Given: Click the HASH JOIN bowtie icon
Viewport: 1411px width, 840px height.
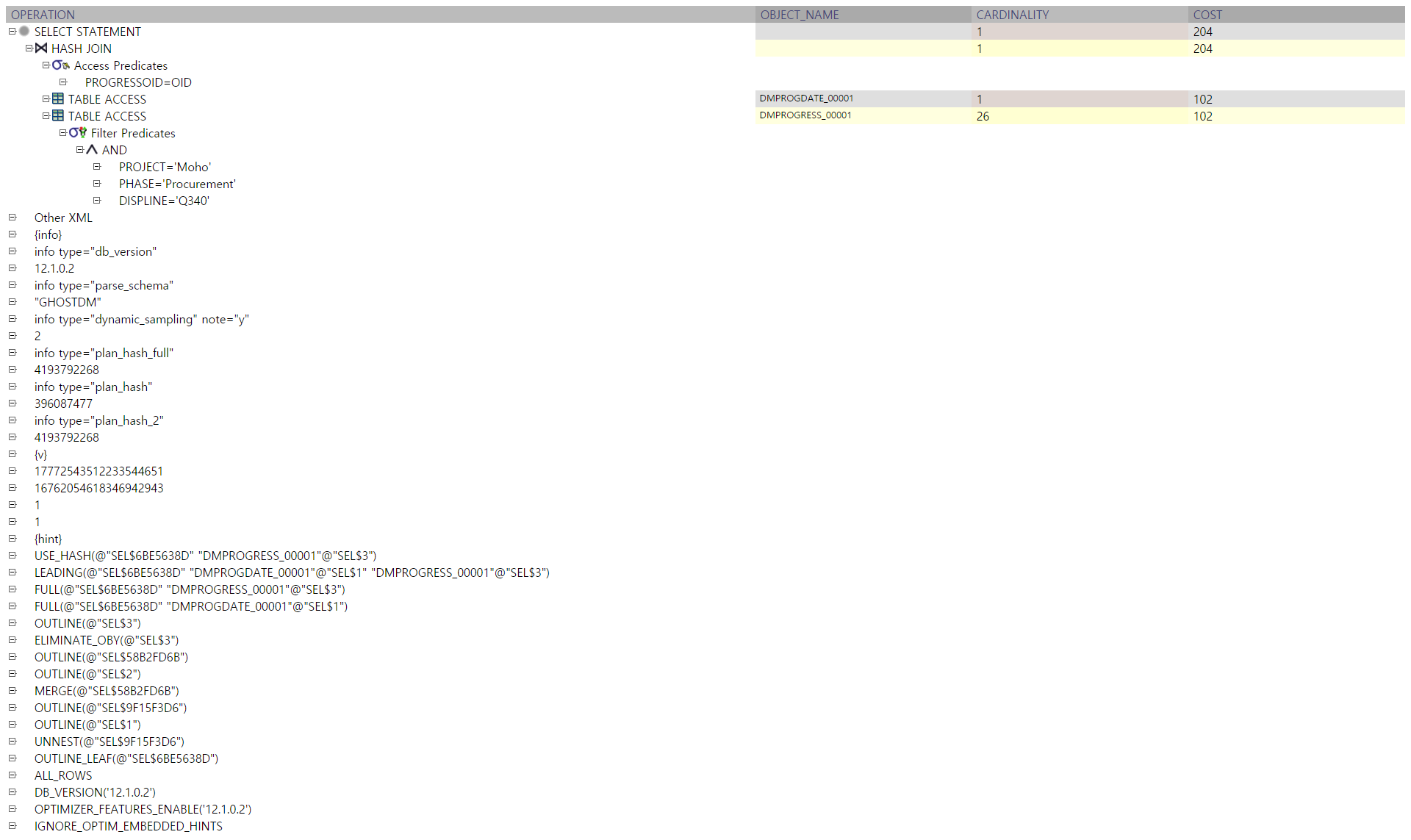Looking at the screenshot, I should [41, 49].
